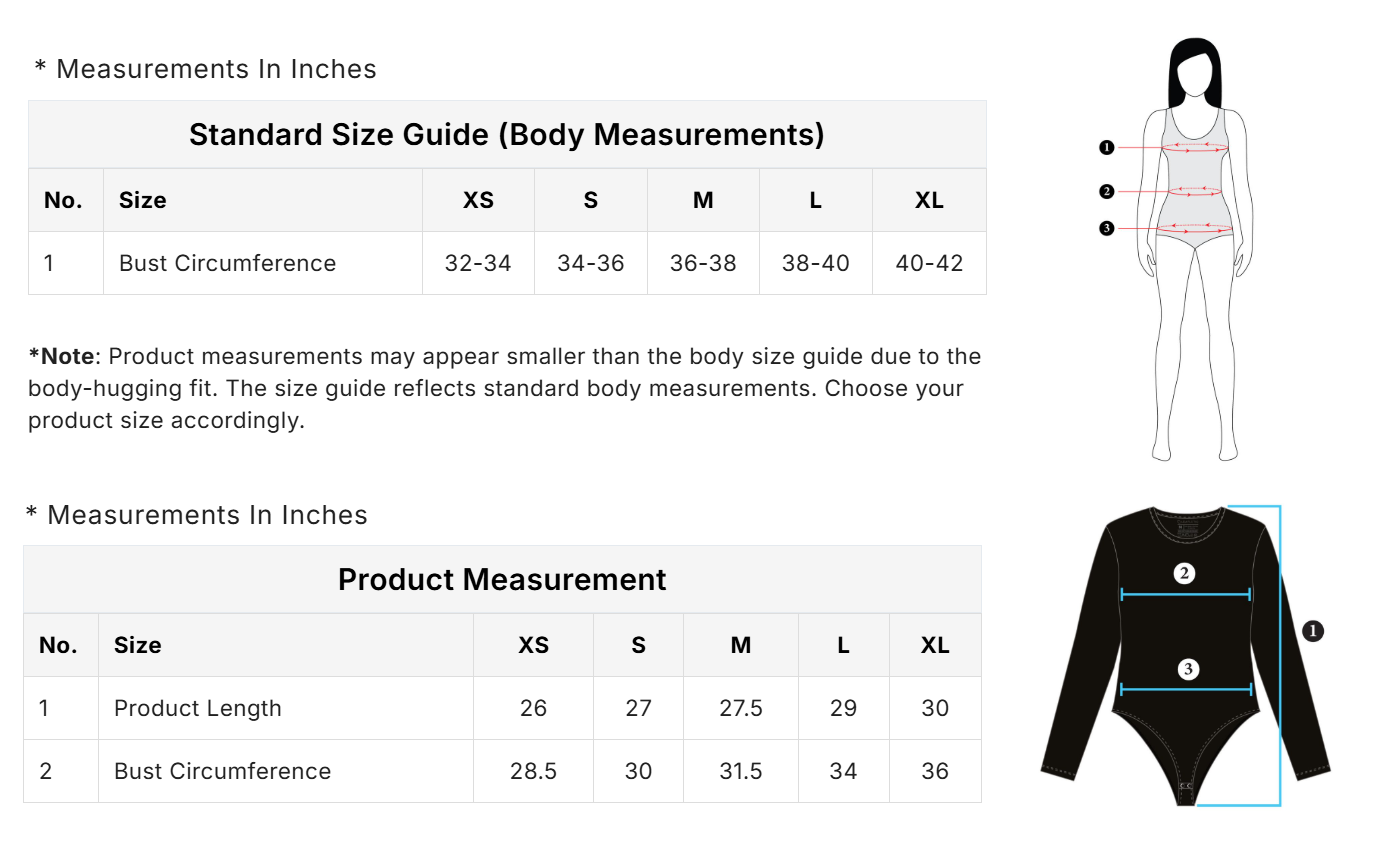Click marker 2 beside the woman's waist
The height and width of the screenshot is (858, 1382).
(1106, 191)
